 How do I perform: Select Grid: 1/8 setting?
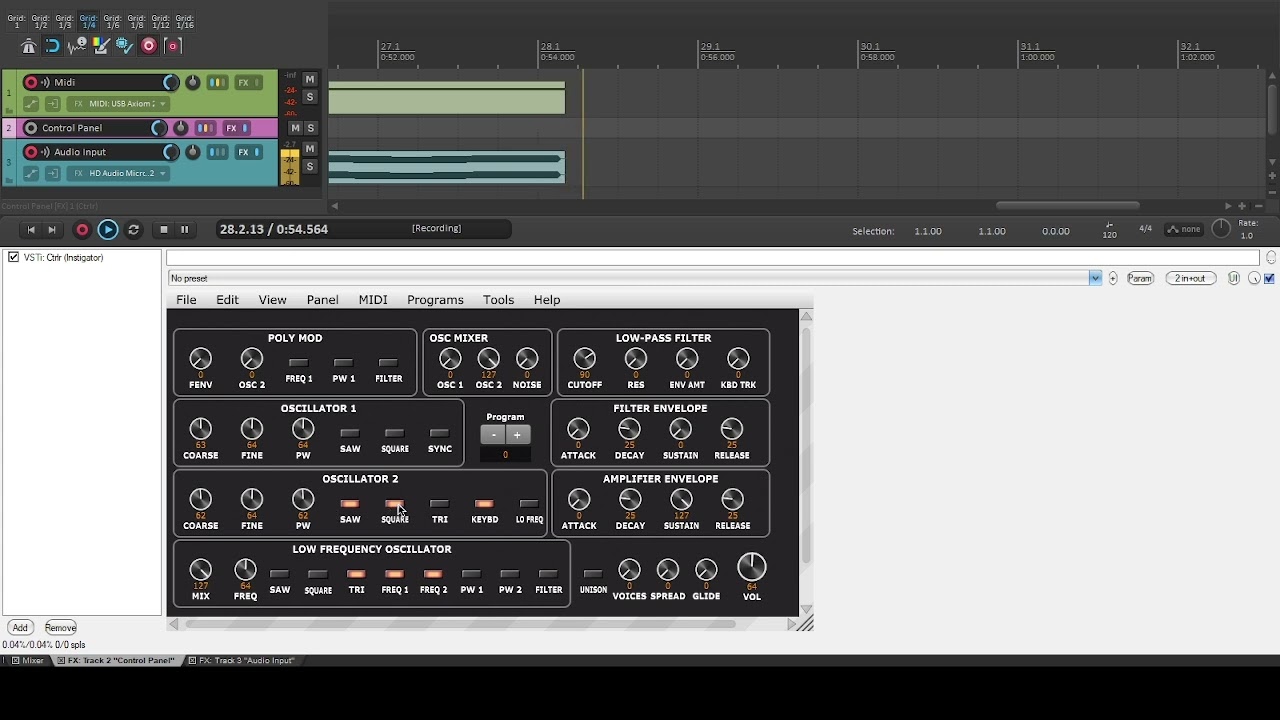(x=137, y=21)
